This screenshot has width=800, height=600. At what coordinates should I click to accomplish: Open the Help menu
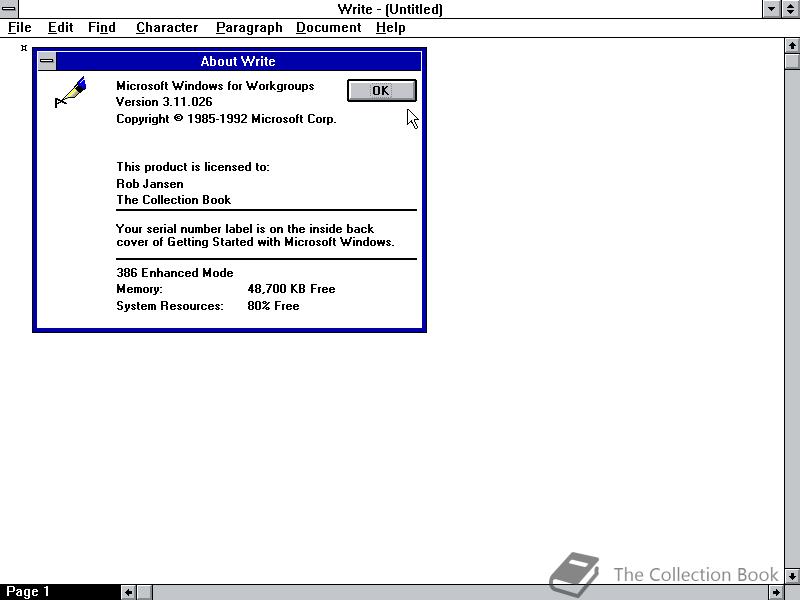[390, 28]
